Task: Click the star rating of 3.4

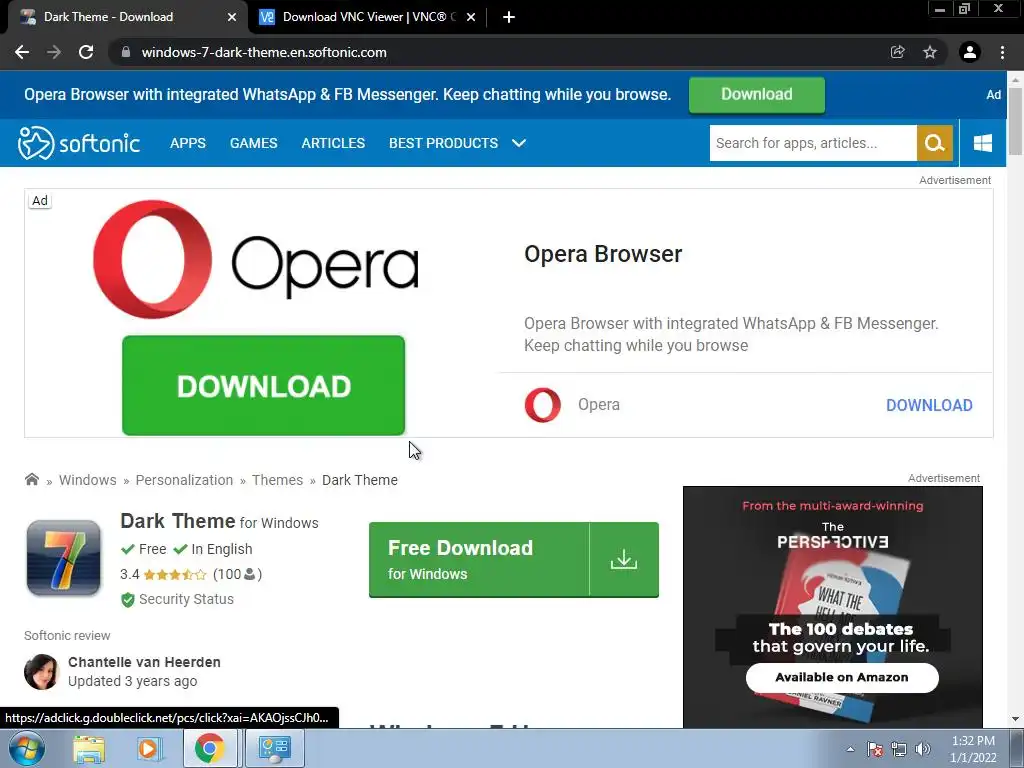Action: [174, 575]
